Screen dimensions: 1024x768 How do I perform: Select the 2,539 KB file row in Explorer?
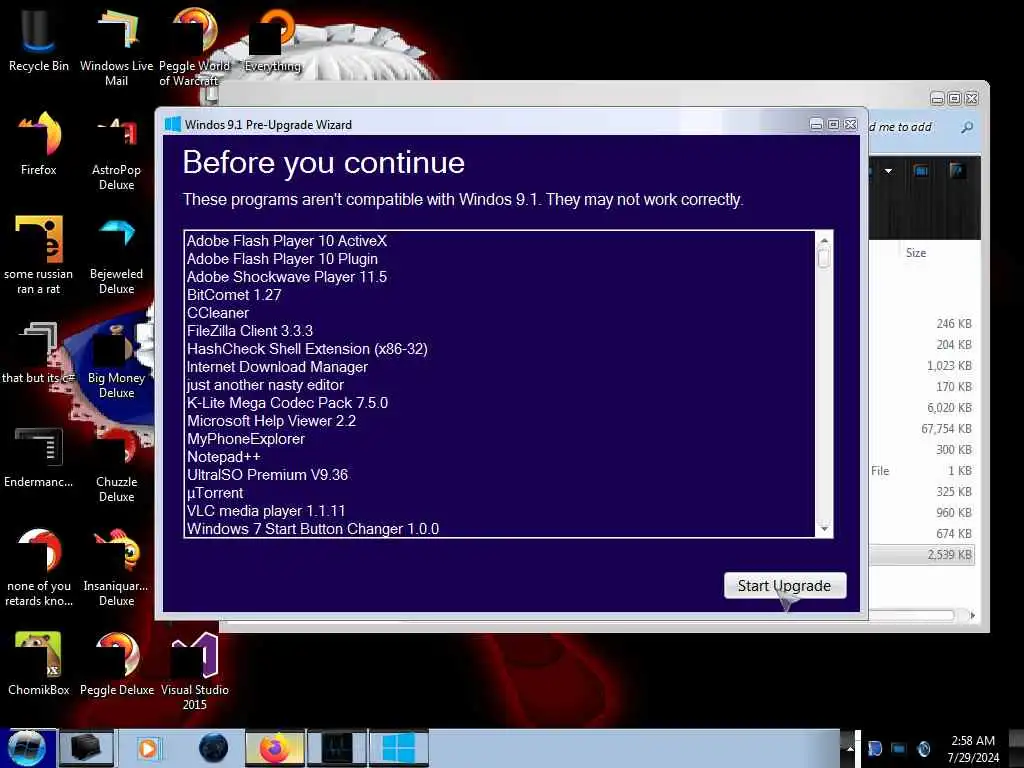pyautogui.click(x=922, y=554)
